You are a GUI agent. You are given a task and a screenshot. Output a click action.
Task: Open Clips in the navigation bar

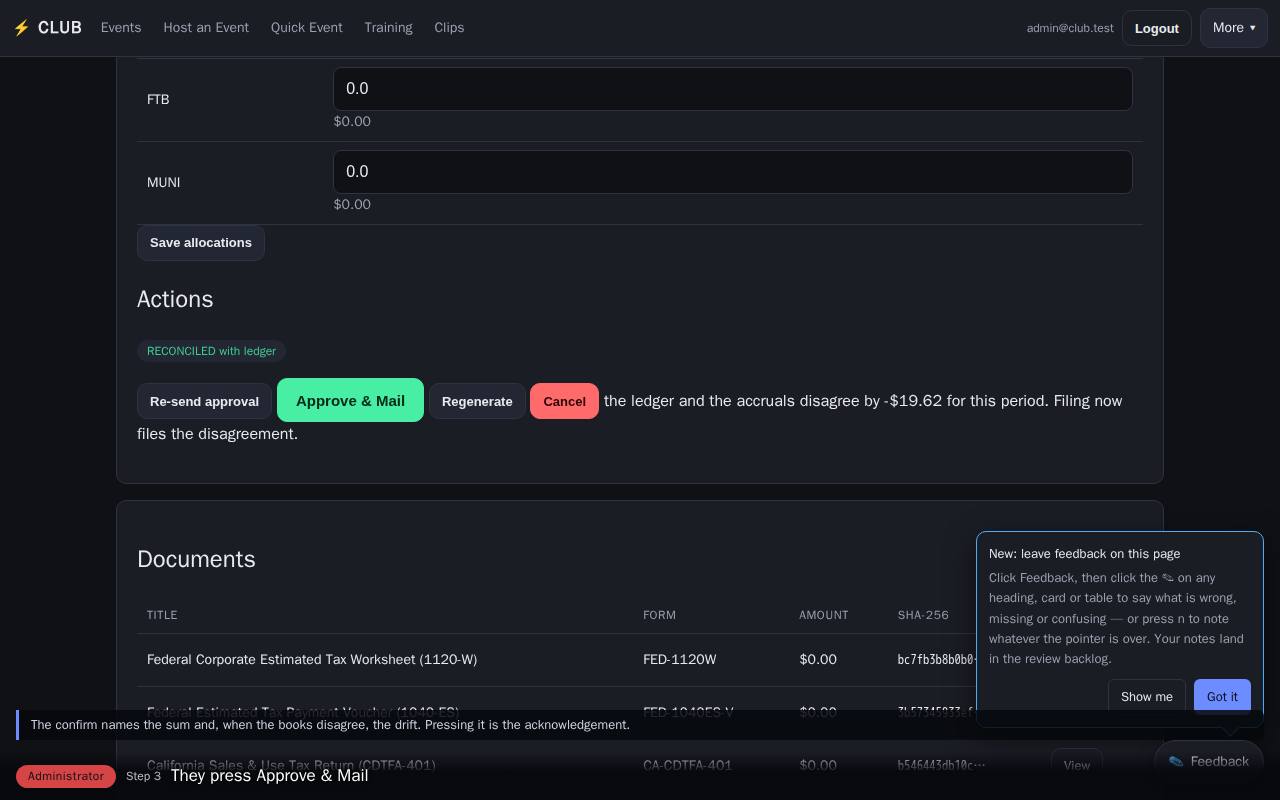[x=449, y=28]
